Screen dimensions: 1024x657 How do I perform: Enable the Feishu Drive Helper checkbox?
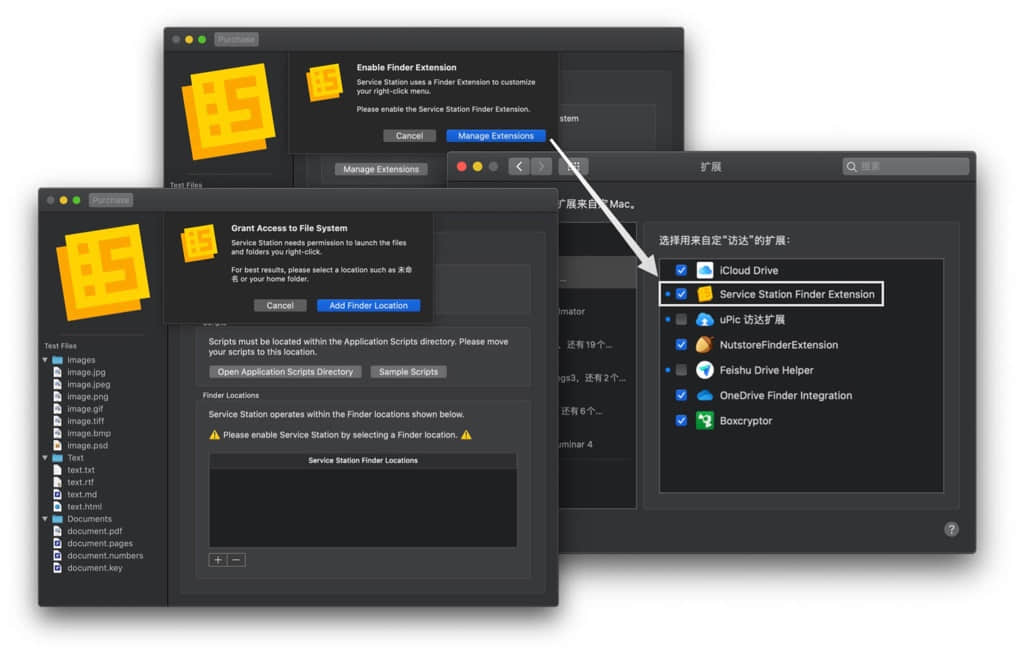tap(681, 370)
